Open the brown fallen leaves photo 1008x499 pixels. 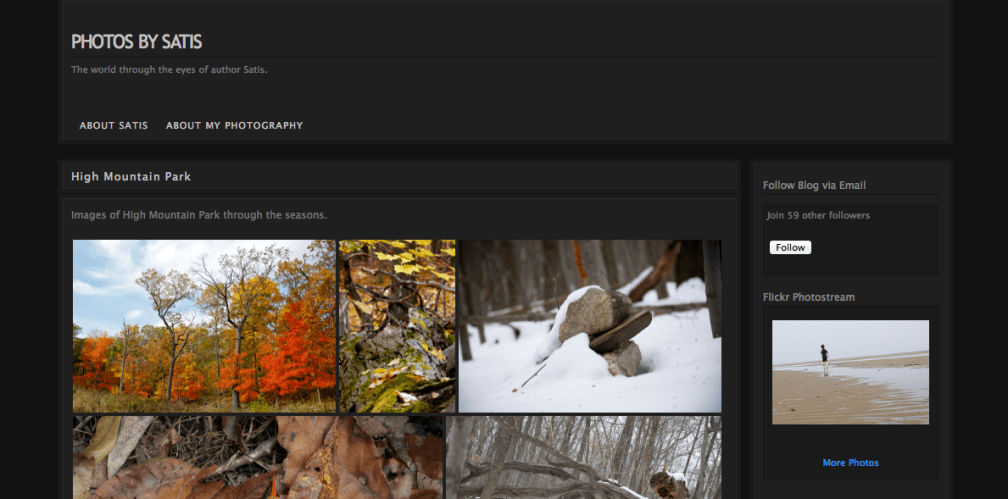pyautogui.click(x=258, y=457)
